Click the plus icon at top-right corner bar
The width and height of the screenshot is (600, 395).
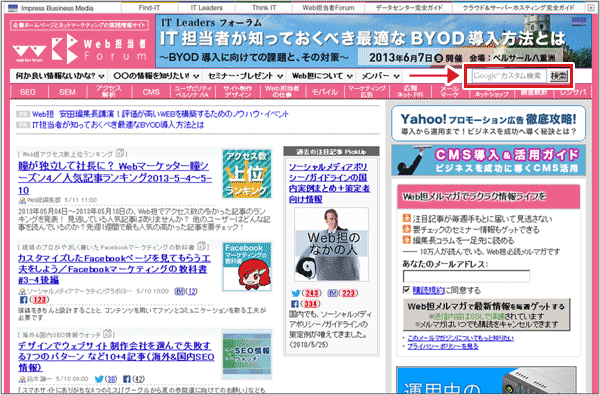[x=591, y=8]
